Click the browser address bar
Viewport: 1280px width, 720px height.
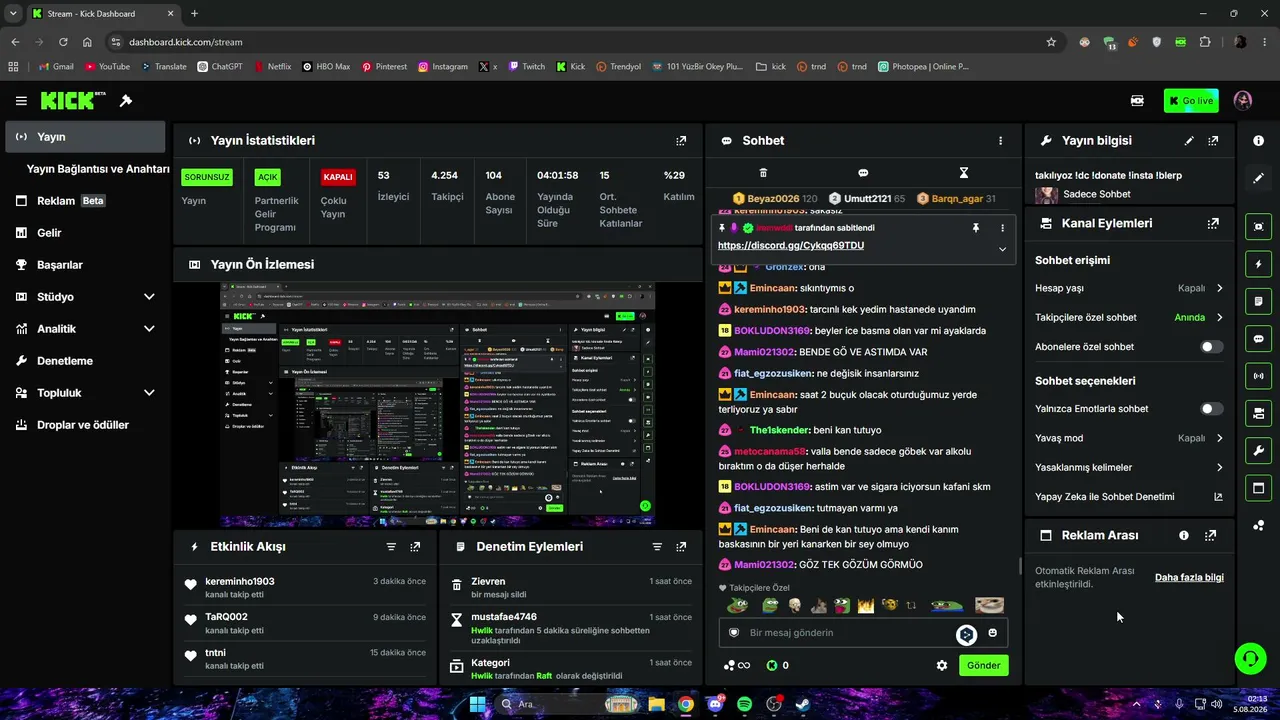(x=585, y=42)
